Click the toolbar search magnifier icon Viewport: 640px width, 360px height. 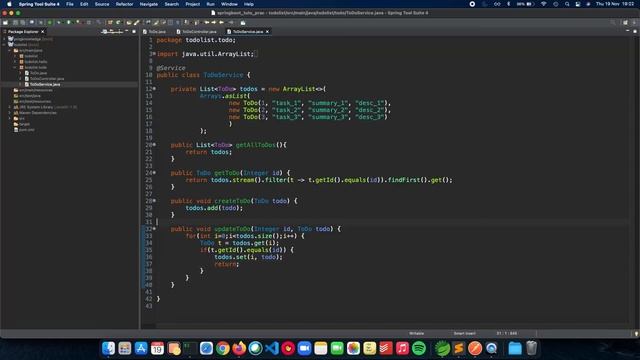(613, 22)
